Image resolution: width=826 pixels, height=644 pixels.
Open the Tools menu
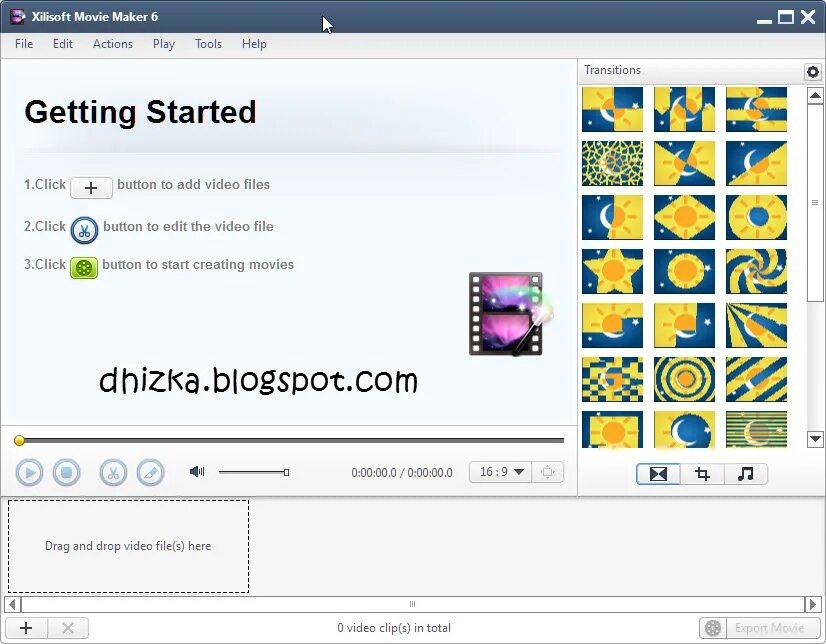pos(208,44)
